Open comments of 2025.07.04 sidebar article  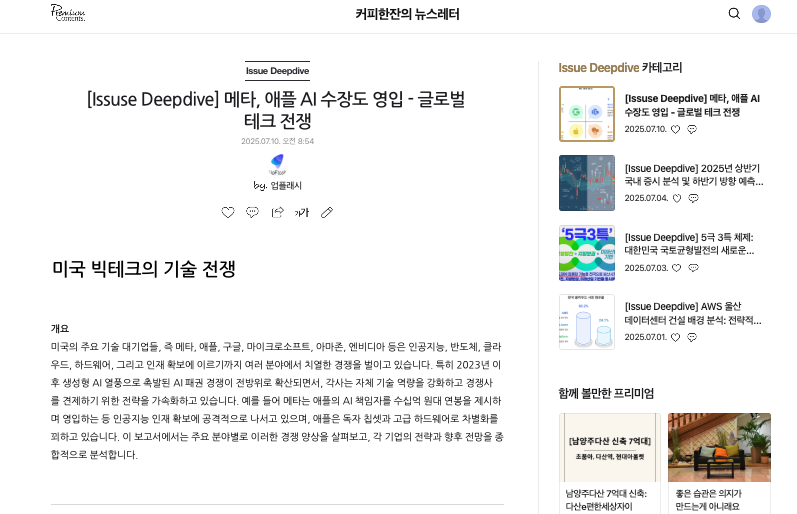pyautogui.click(x=693, y=198)
